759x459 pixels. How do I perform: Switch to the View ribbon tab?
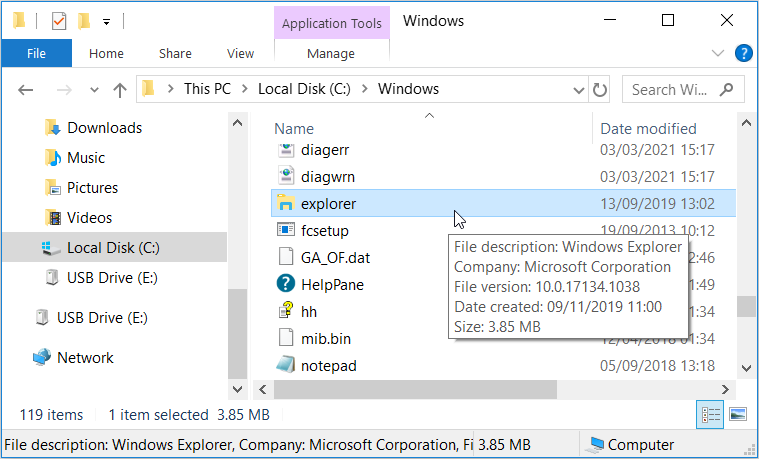(240, 54)
